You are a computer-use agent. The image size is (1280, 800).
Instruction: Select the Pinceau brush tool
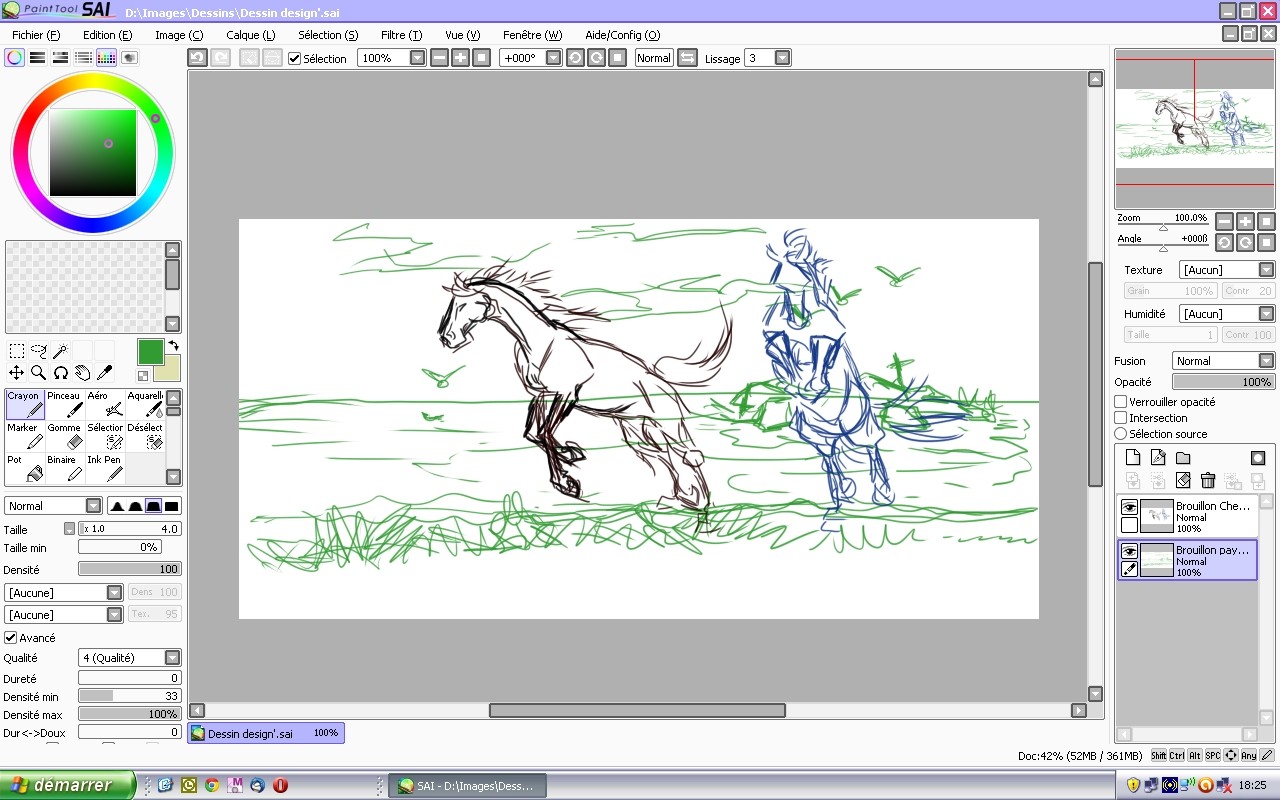pyautogui.click(x=65, y=404)
